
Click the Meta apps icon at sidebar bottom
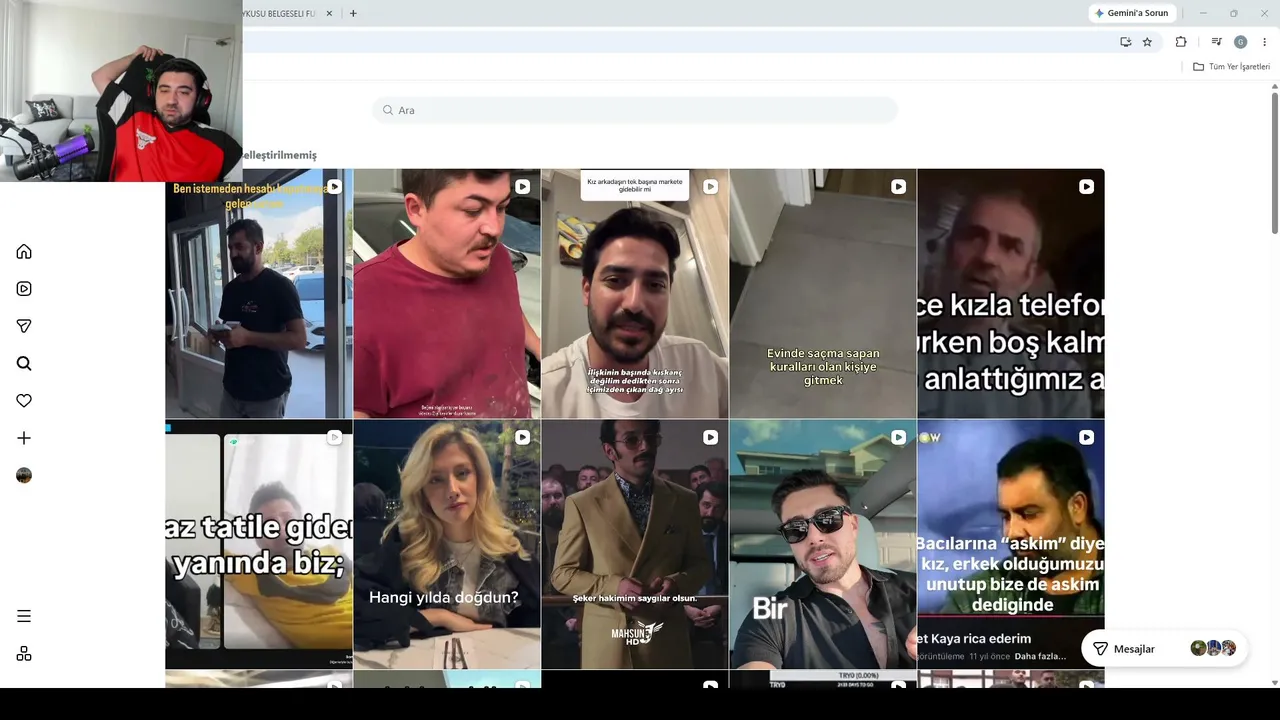point(24,654)
